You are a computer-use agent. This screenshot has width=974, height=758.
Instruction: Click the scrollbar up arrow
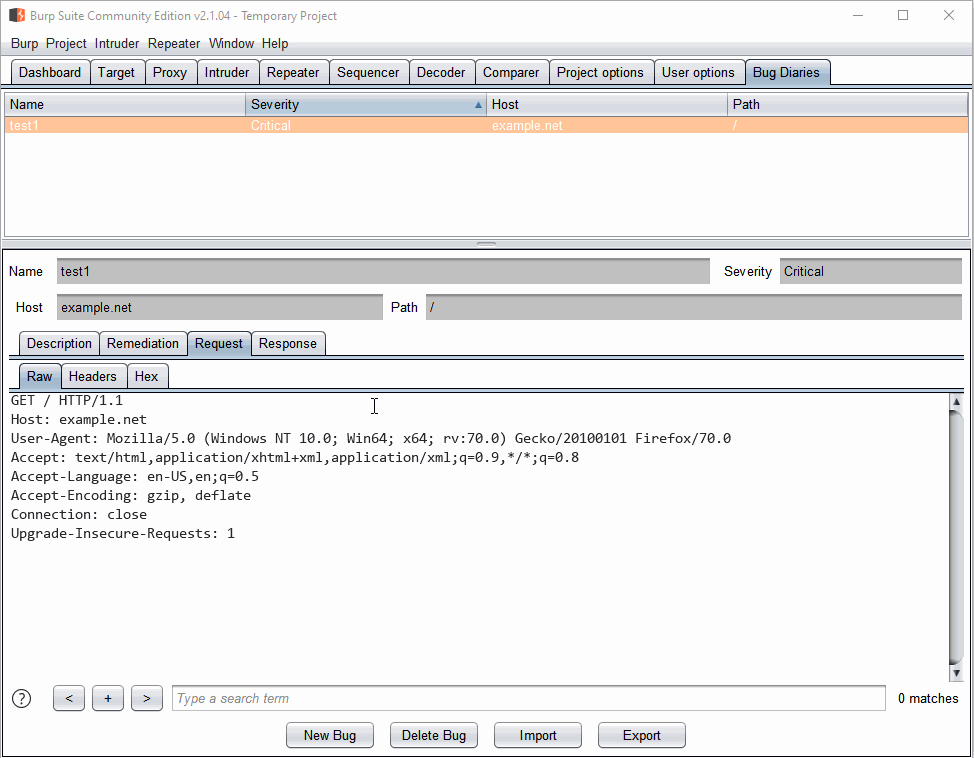(x=957, y=401)
